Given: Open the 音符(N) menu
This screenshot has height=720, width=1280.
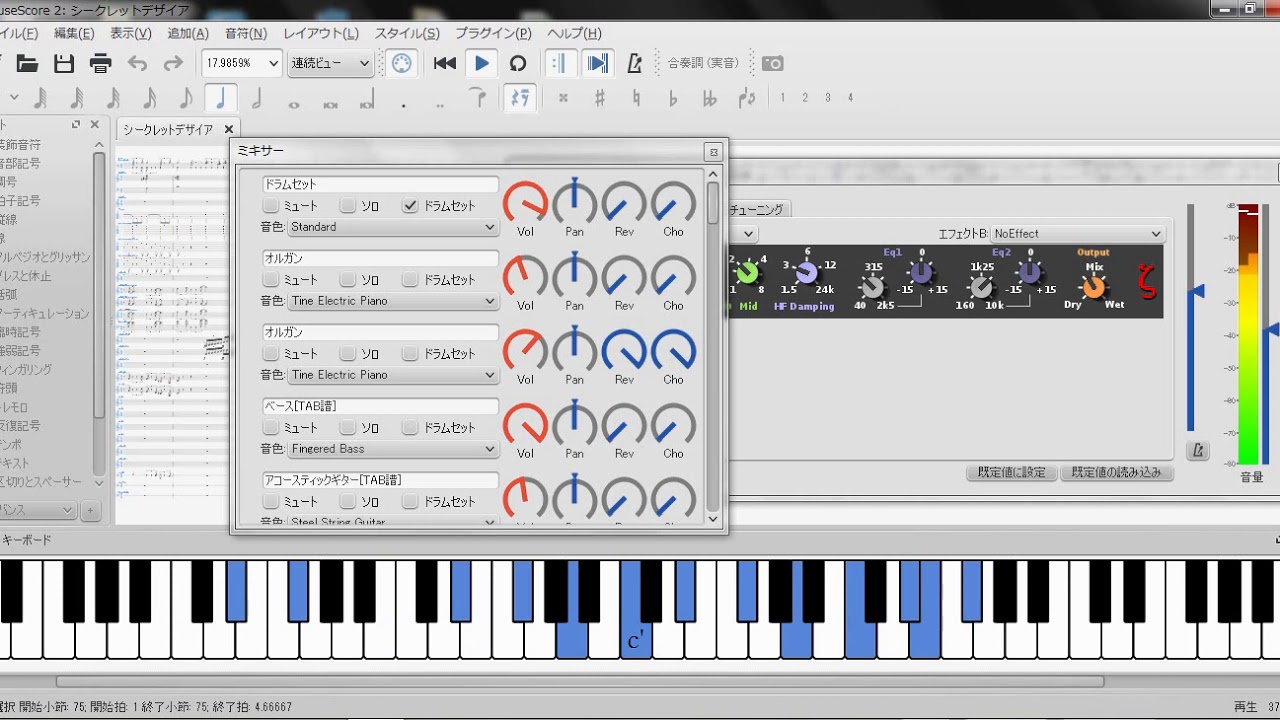Looking at the screenshot, I should [245, 33].
